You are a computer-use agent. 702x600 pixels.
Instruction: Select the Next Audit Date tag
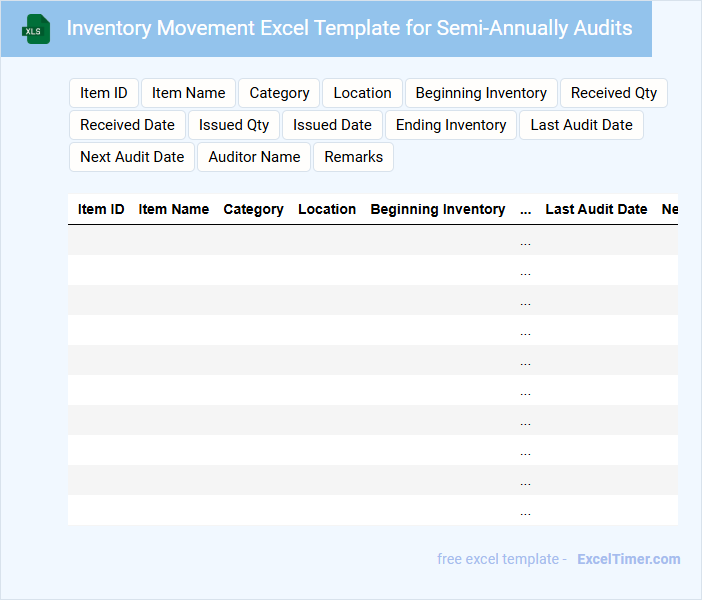tap(132, 157)
